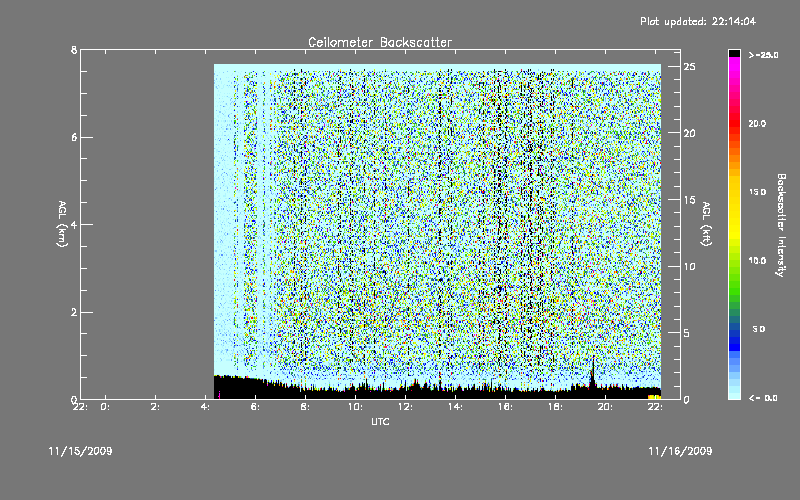Click the "0:" UTC time tick label

105,407
